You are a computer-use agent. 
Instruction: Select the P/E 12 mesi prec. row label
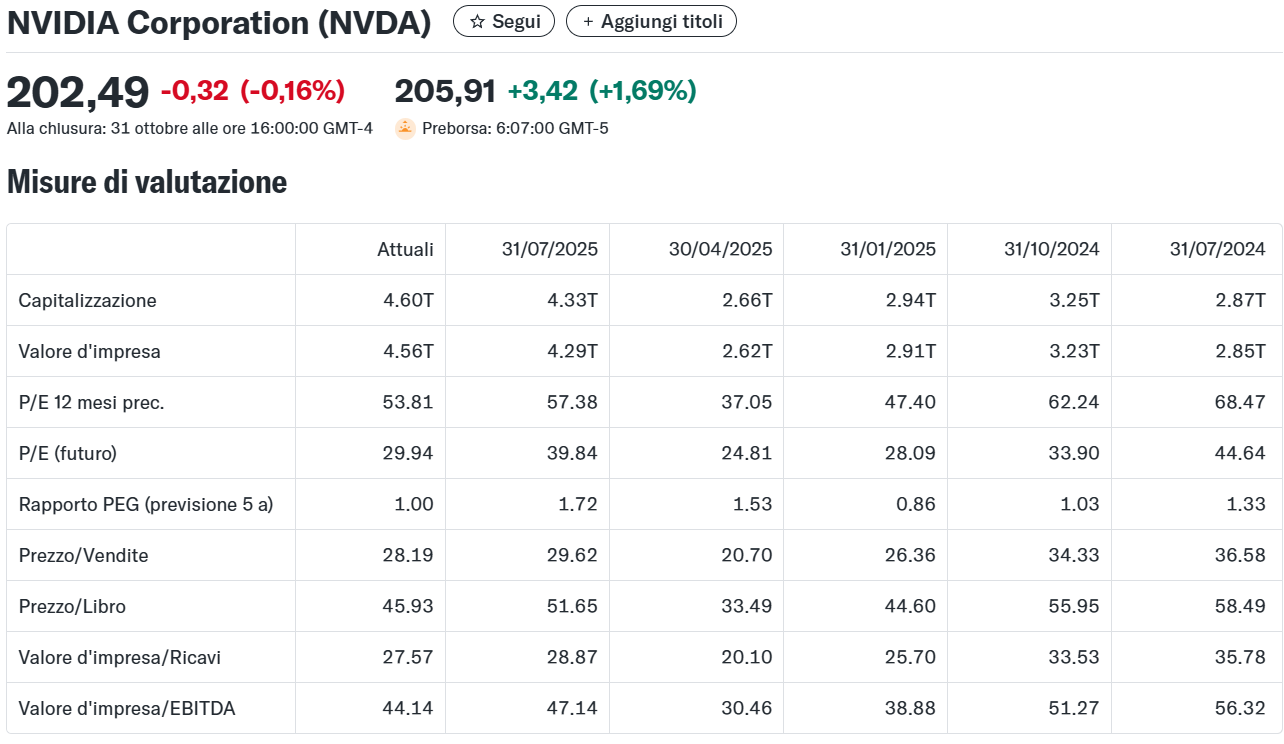(92, 403)
